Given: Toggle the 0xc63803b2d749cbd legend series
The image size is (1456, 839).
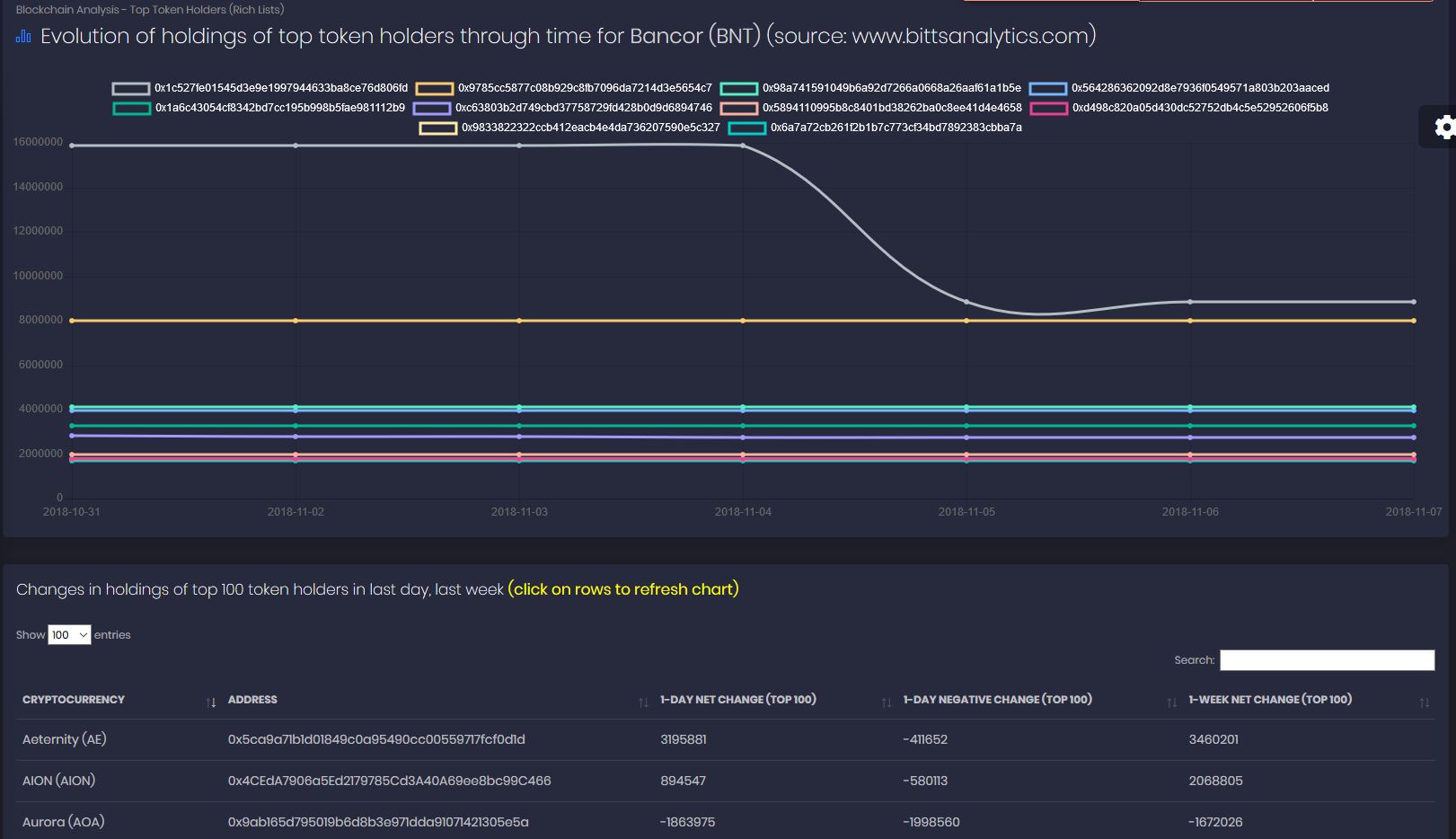Looking at the screenshot, I should (x=563, y=108).
